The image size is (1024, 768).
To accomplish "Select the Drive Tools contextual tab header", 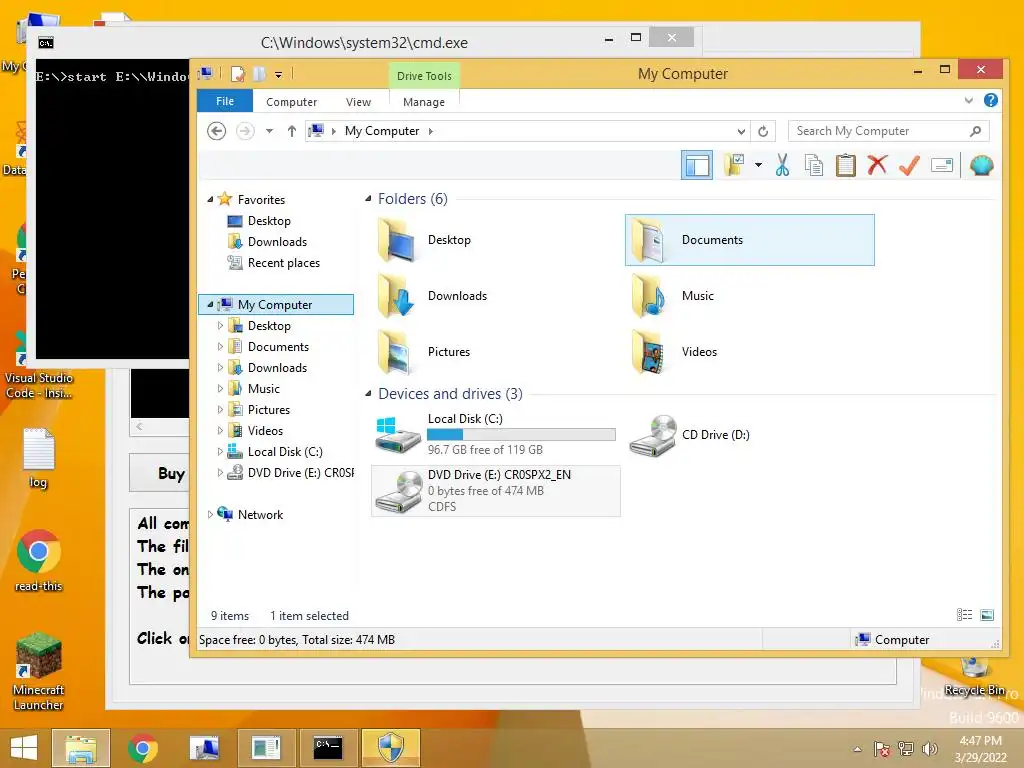I will [x=424, y=76].
